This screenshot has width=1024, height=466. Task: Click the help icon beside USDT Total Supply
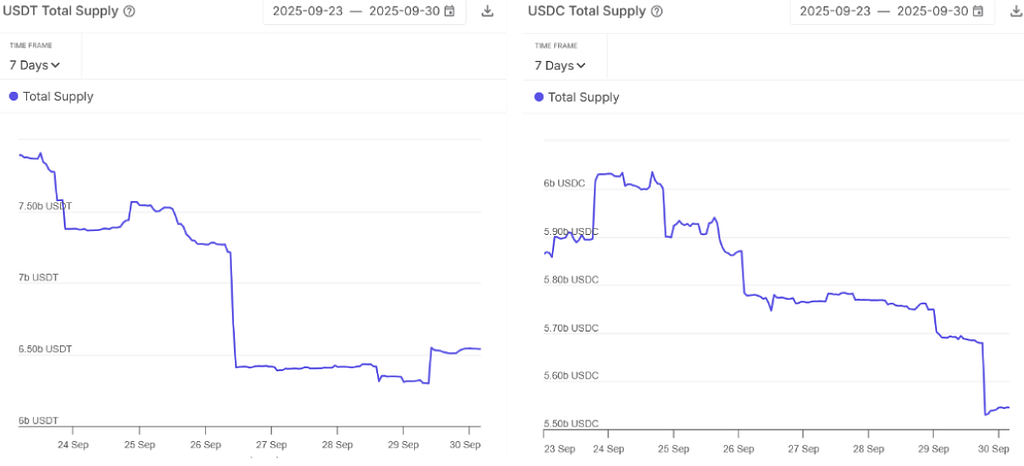129,12
